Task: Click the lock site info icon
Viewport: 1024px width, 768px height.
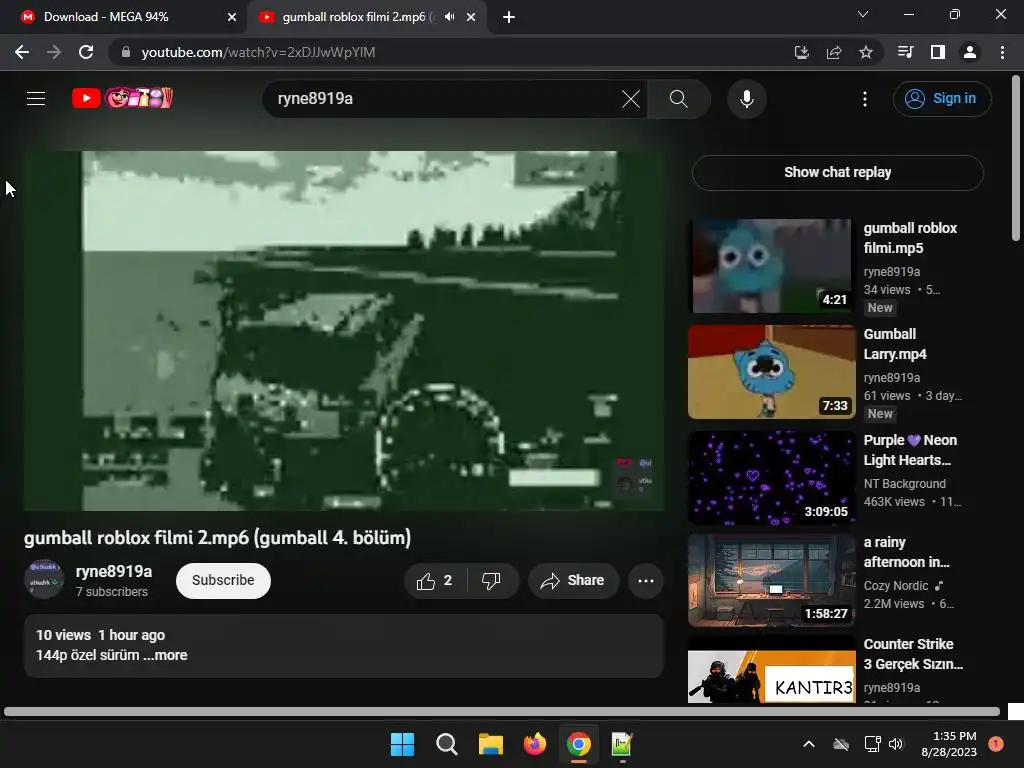Action: [x=126, y=52]
